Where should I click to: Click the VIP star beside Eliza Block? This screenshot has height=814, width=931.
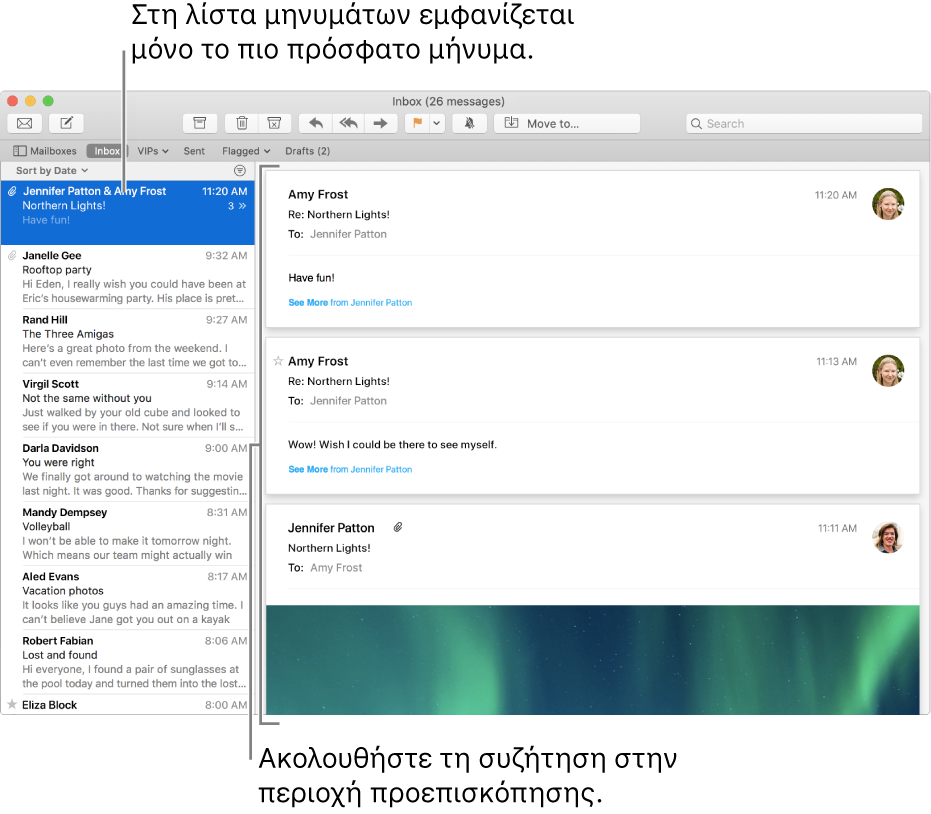[x=12, y=704]
